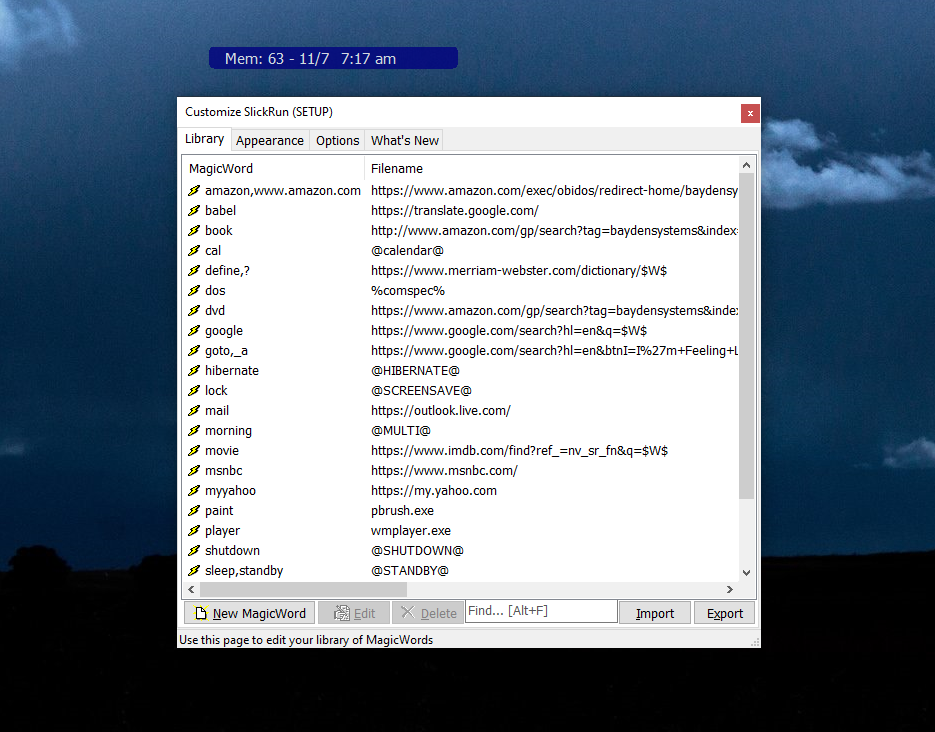Click the lightning icon beside cal
This screenshot has height=732, width=935.
(194, 250)
